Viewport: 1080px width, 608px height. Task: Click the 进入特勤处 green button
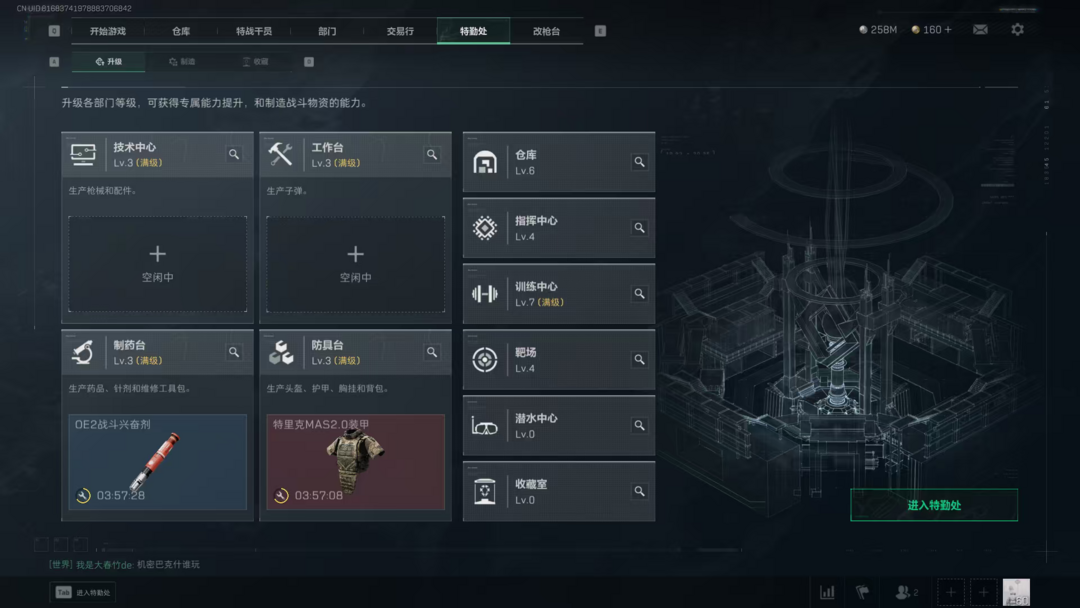[934, 505]
